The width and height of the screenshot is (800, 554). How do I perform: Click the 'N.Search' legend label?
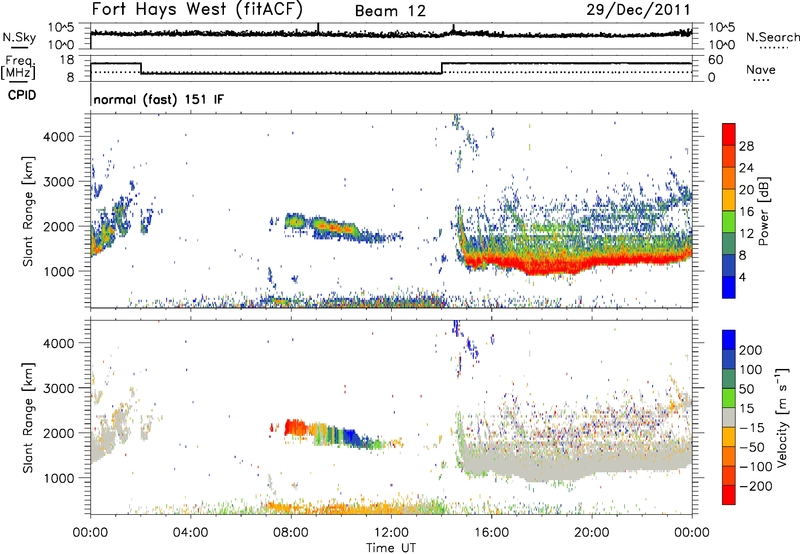tap(772, 37)
